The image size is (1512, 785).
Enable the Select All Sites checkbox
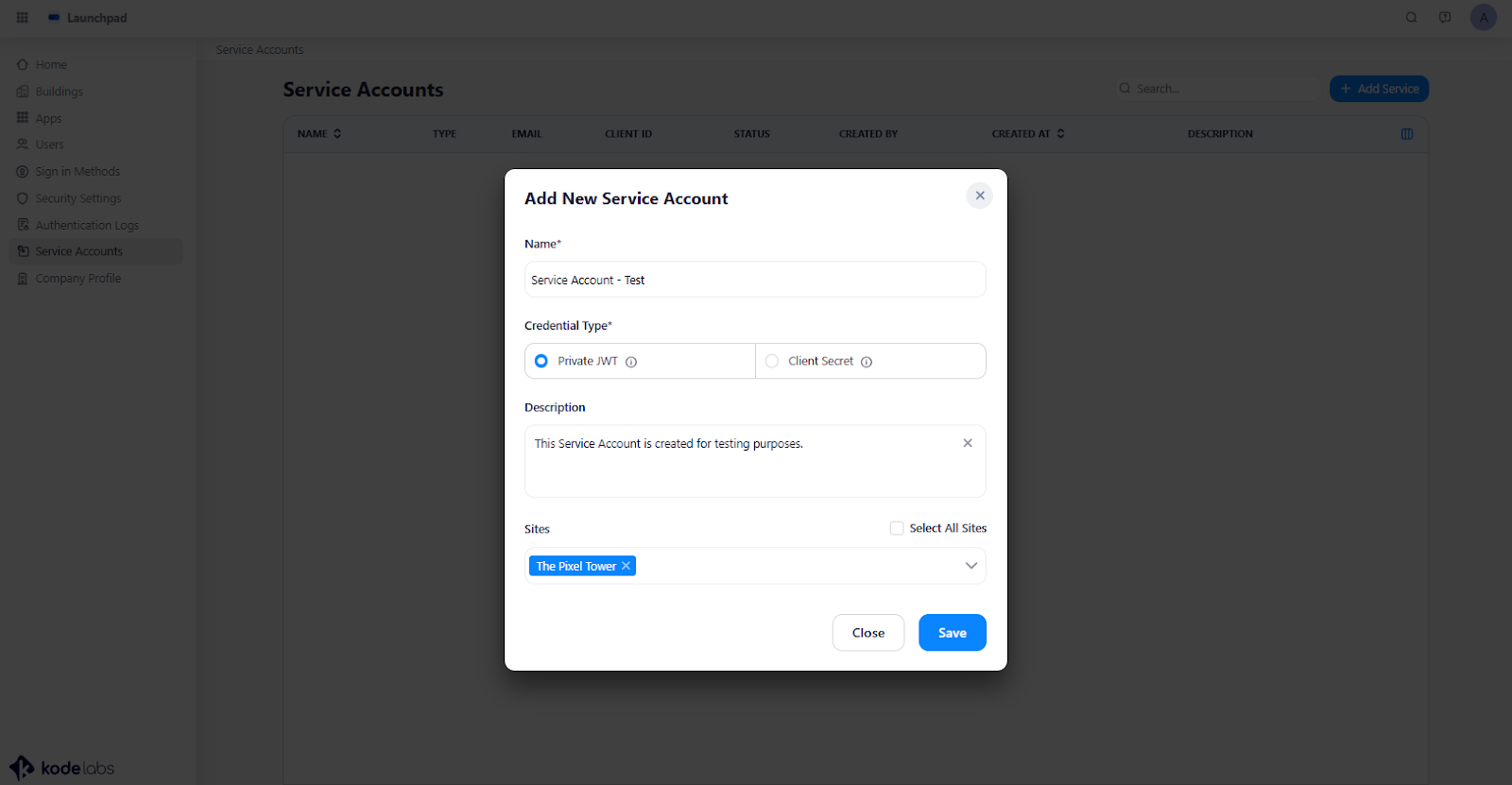tap(897, 528)
